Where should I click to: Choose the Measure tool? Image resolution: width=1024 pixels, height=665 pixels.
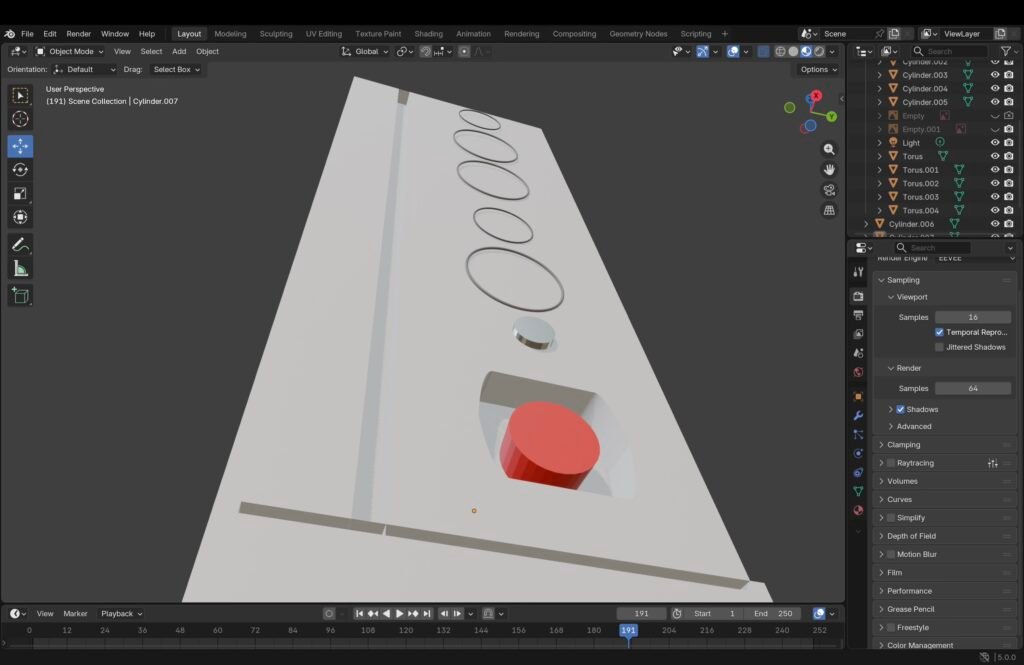click(20, 269)
